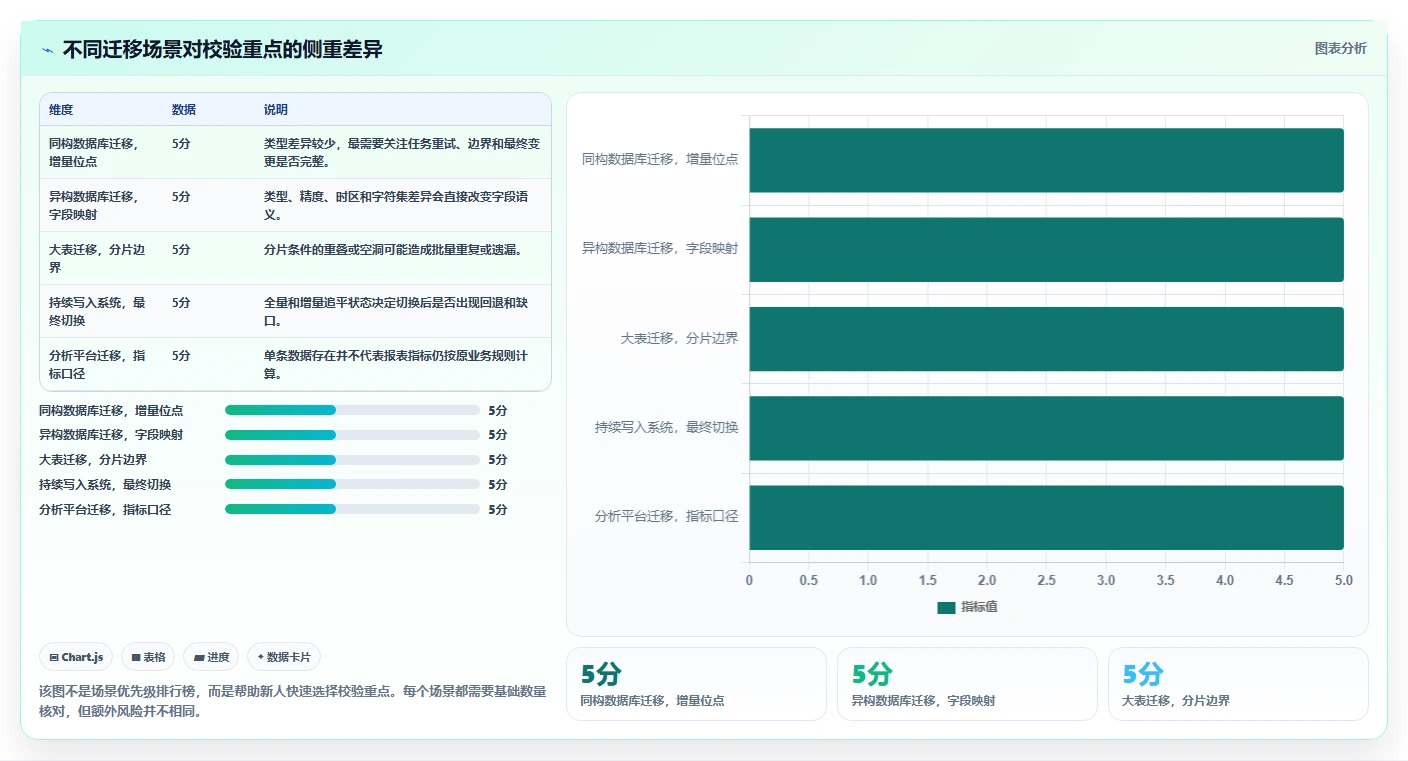Click the 5分 card for 同构数据库迁移，增量位点

point(696,684)
